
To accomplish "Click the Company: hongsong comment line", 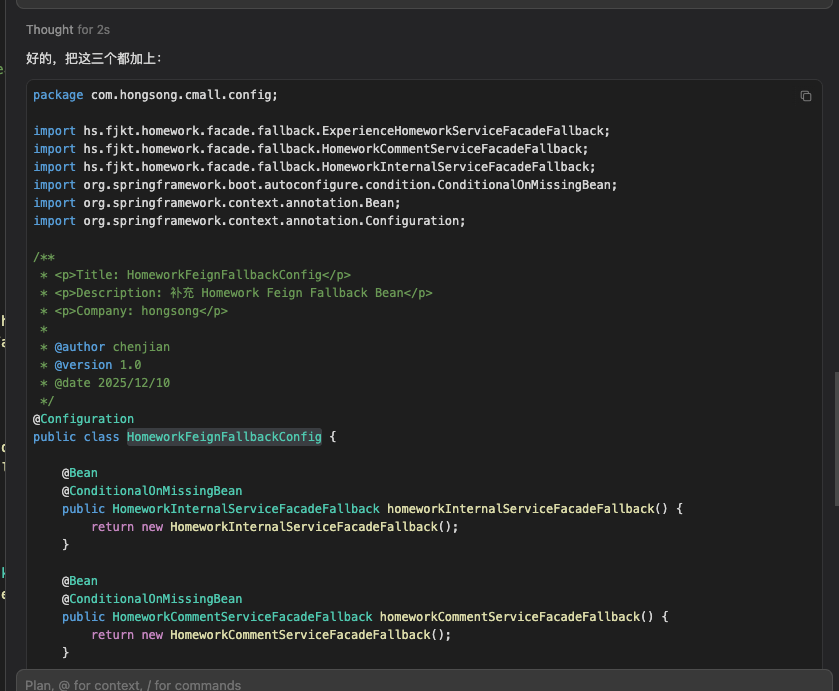I will tap(134, 311).
